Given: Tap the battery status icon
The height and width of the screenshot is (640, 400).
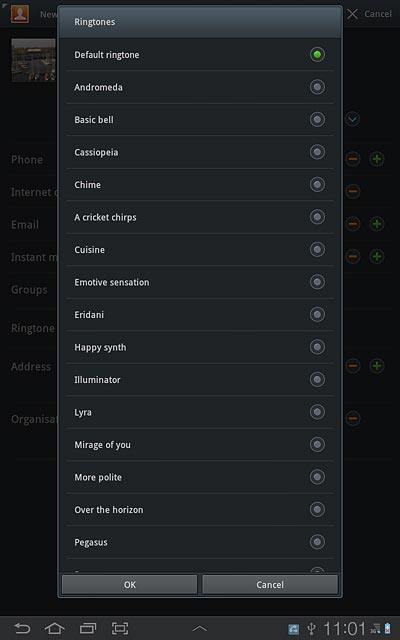Looking at the screenshot, I should [387, 629].
